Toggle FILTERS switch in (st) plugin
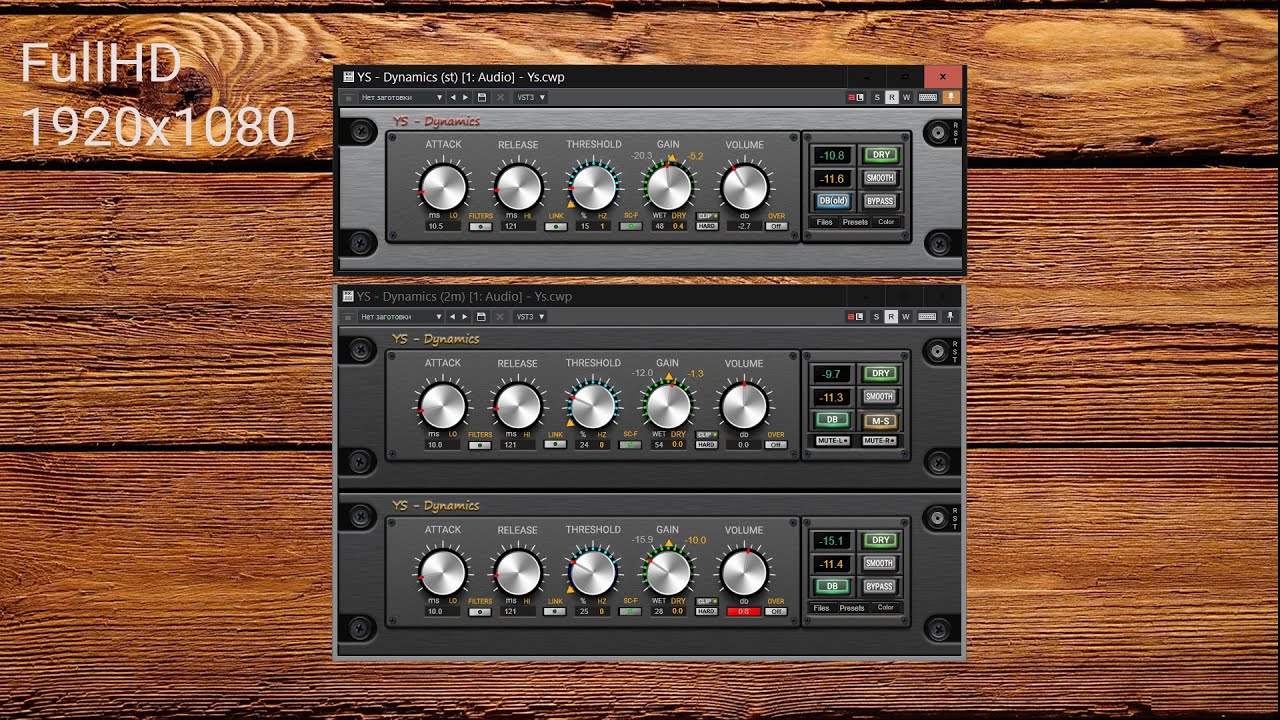The width and height of the screenshot is (1280, 720). tap(480, 227)
